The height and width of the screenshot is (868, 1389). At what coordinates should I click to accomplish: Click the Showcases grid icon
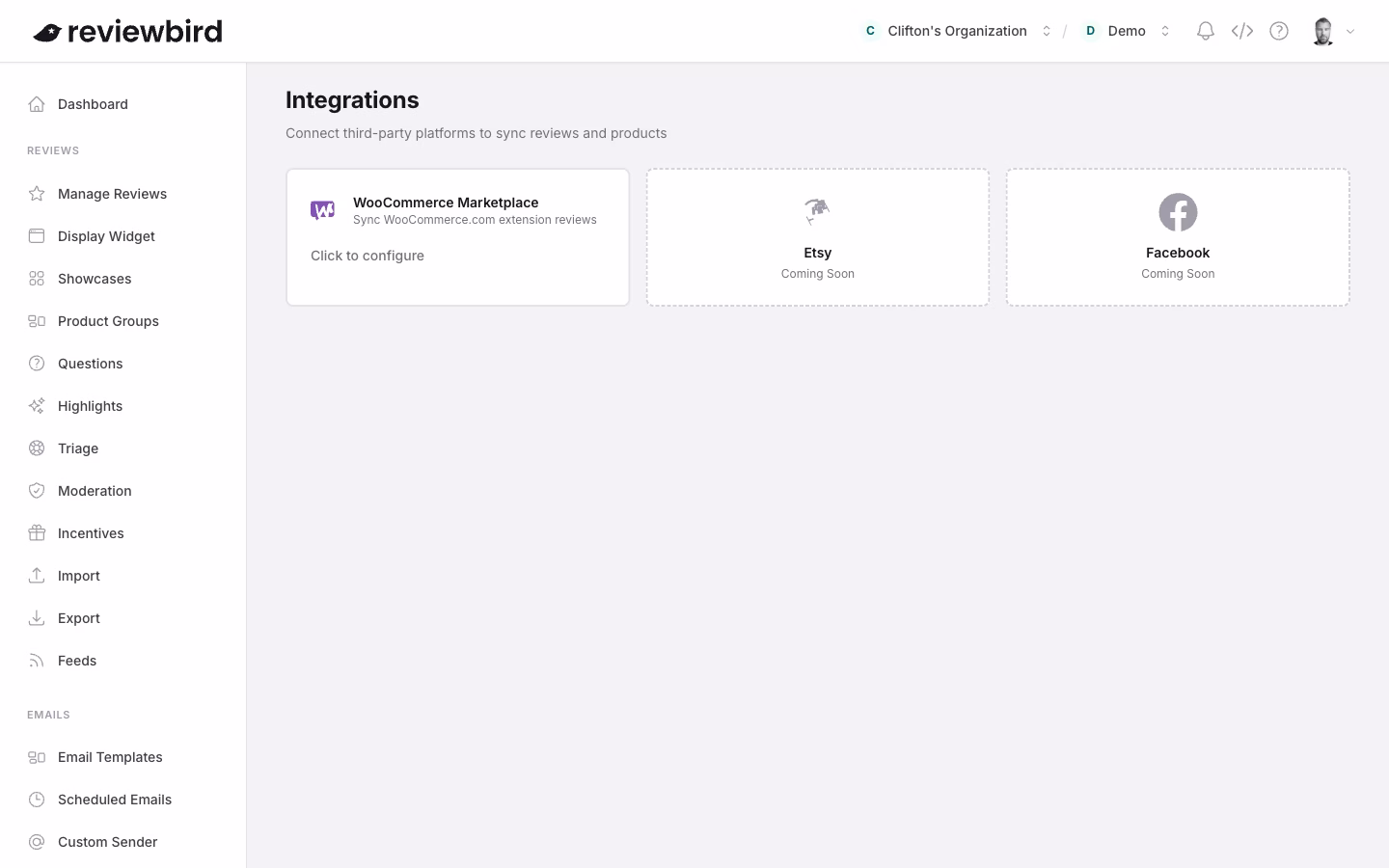[x=37, y=279]
